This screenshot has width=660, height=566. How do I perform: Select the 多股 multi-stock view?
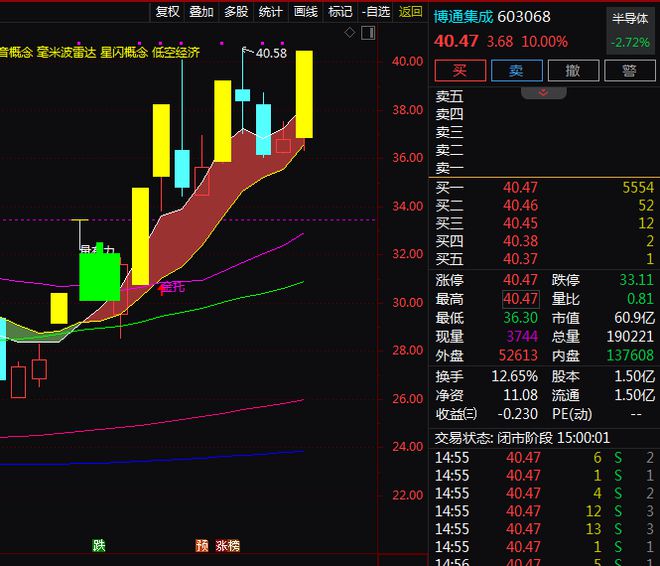(236, 12)
